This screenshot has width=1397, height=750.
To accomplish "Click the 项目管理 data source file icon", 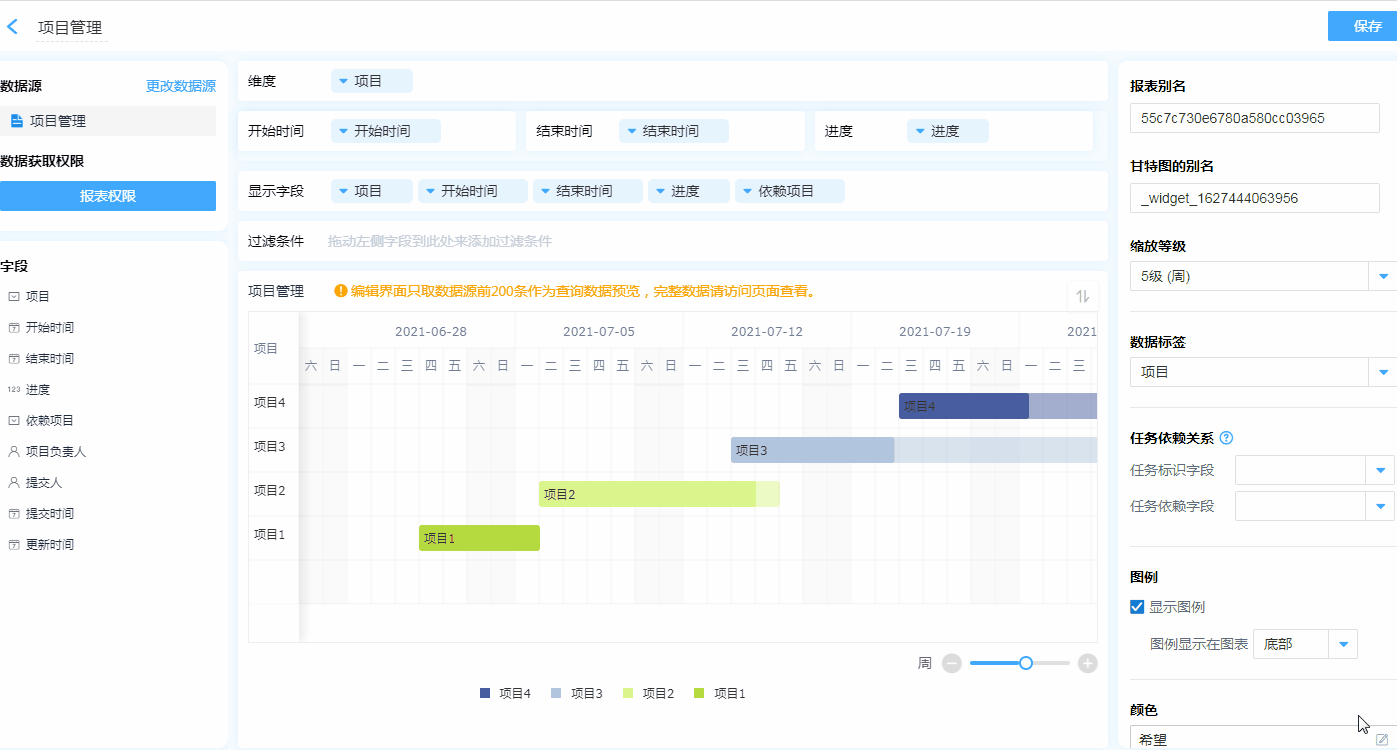I will pyautogui.click(x=16, y=121).
